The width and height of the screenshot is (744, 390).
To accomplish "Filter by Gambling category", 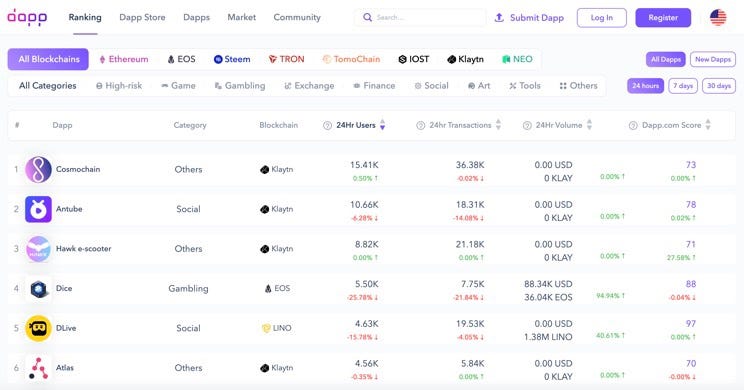I will [x=240, y=86].
